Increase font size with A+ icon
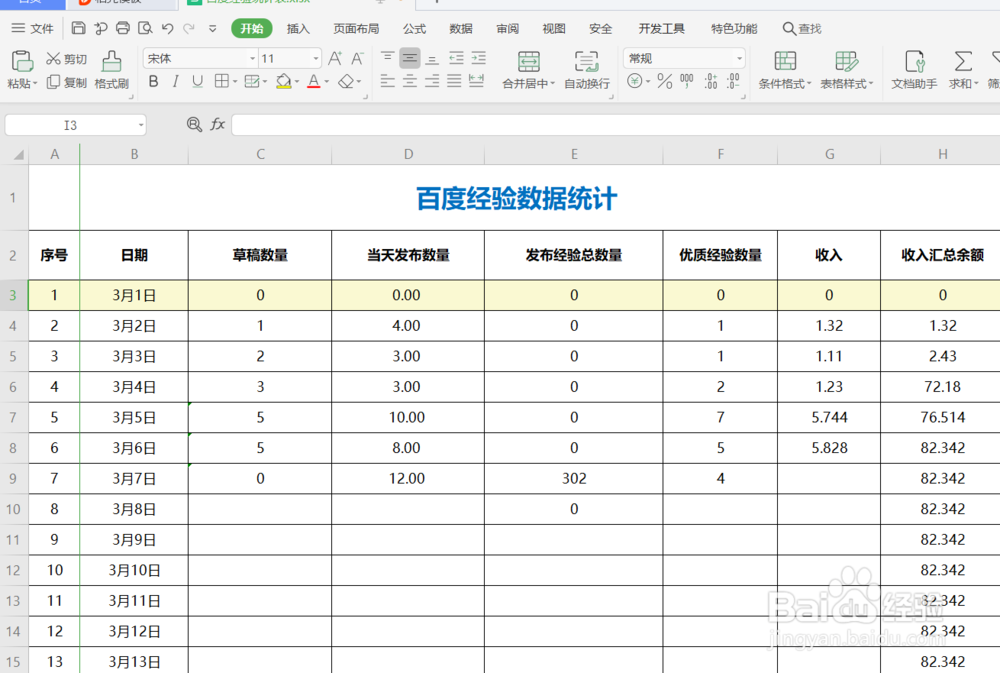 (x=335, y=59)
